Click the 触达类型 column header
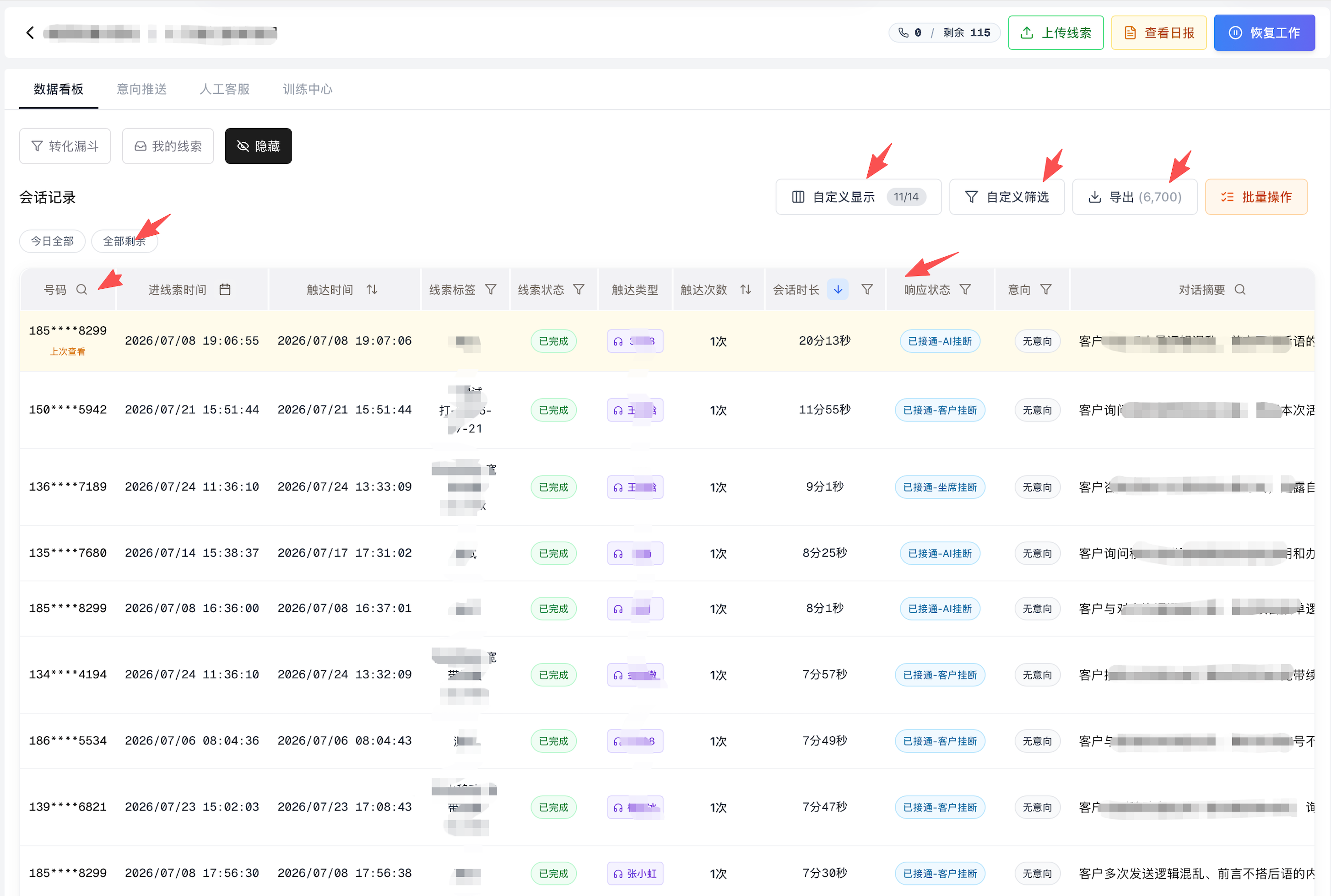This screenshot has width=1331, height=896. click(x=635, y=290)
